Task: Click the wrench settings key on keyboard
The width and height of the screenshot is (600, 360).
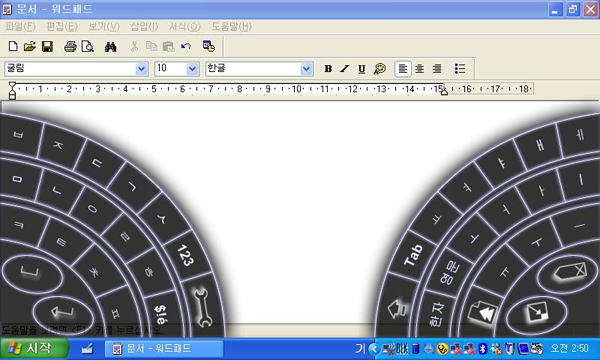Action: click(x=202, y=308)
